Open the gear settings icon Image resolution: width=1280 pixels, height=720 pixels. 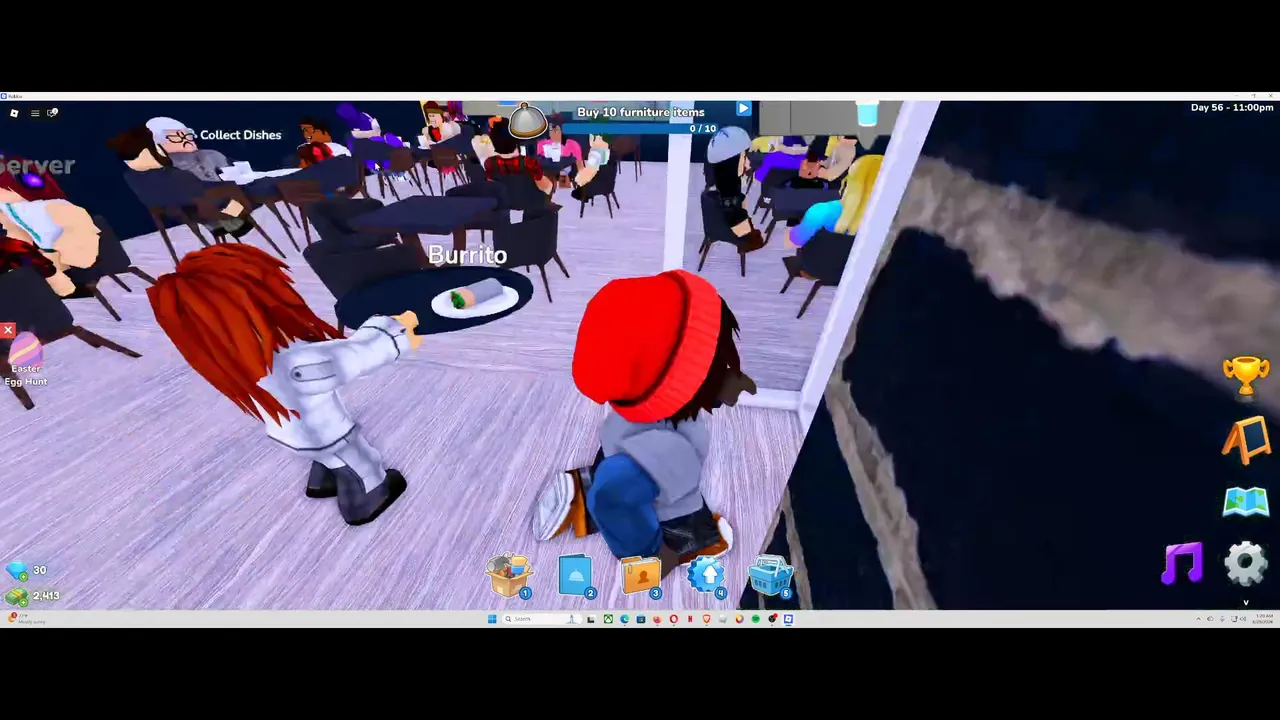tap(1246, 563)
